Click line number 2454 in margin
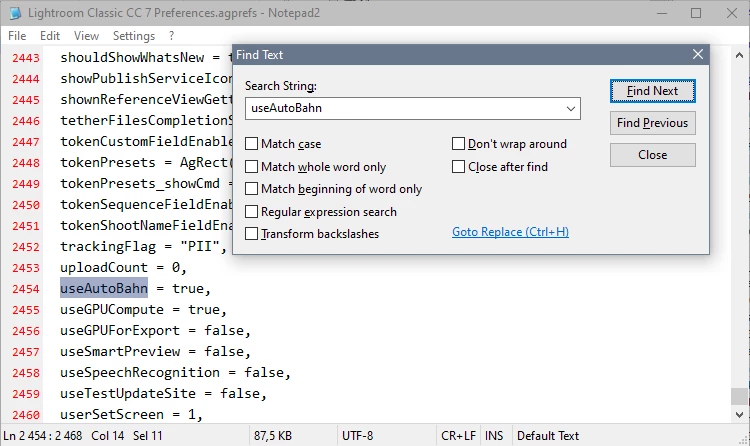Screen dimensions: 750x446 [26, 289]
